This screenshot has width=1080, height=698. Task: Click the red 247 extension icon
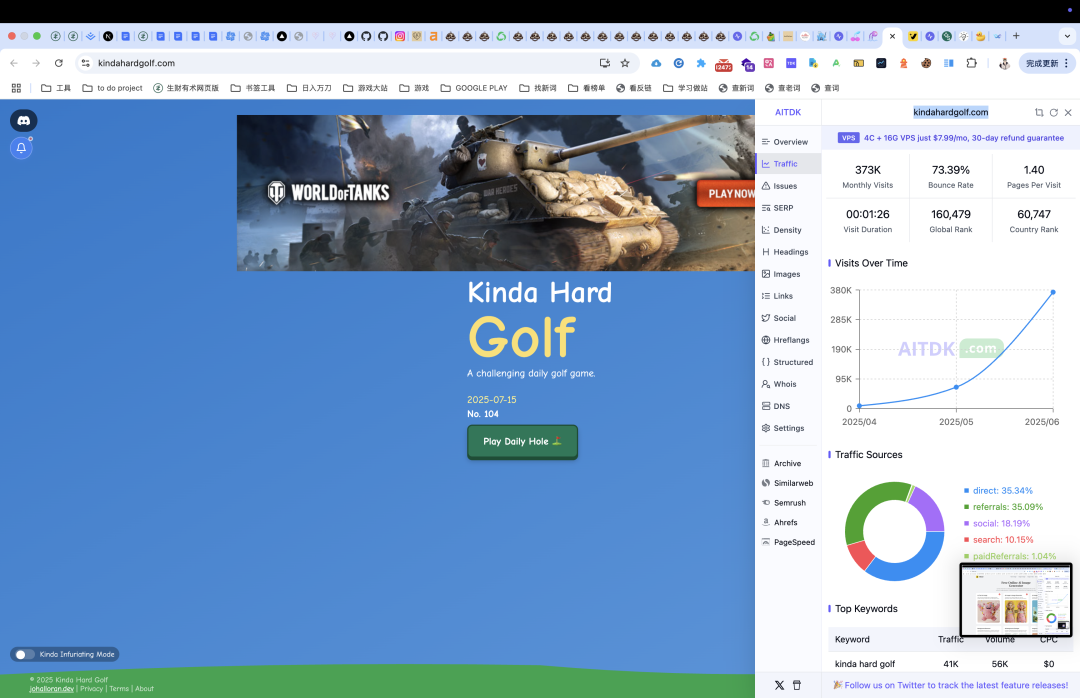(723, 65)
